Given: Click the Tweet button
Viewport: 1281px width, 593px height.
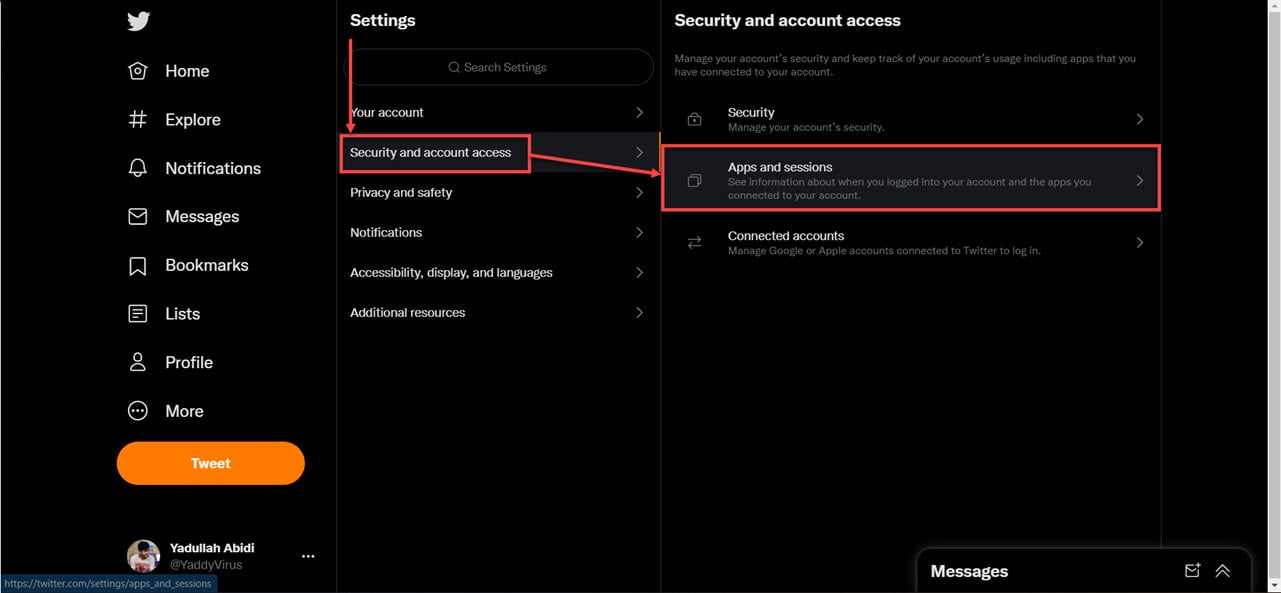Looking at the screenshot, I should click(210, 463).
